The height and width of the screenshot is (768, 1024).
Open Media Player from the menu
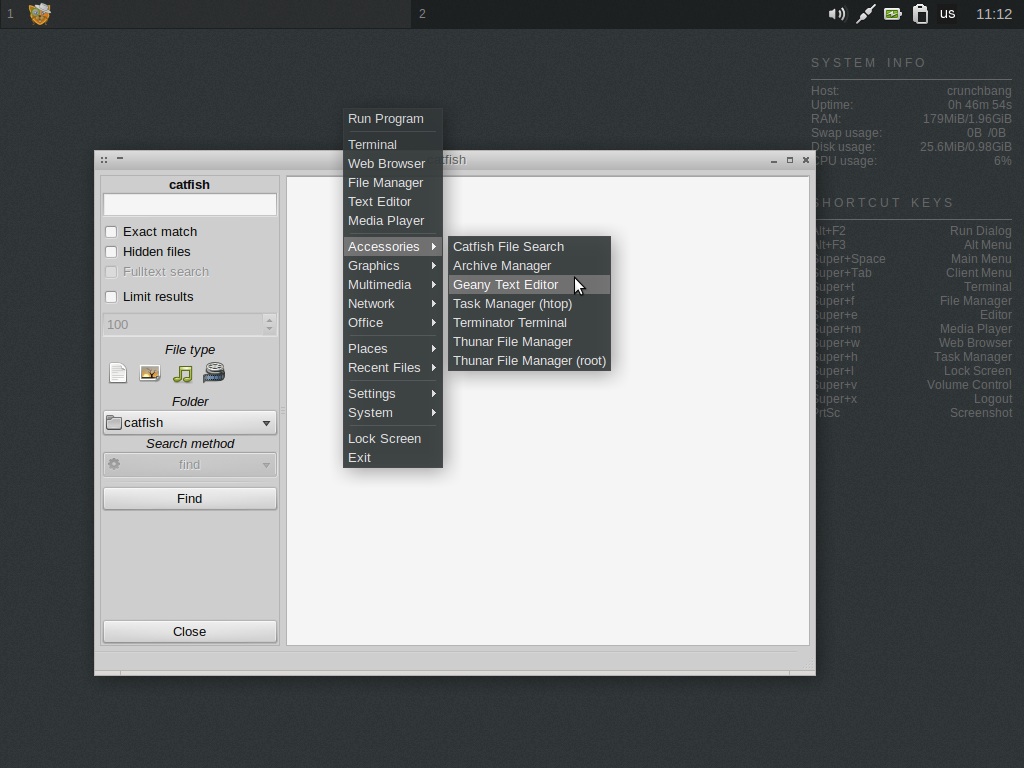click(392, 221)
